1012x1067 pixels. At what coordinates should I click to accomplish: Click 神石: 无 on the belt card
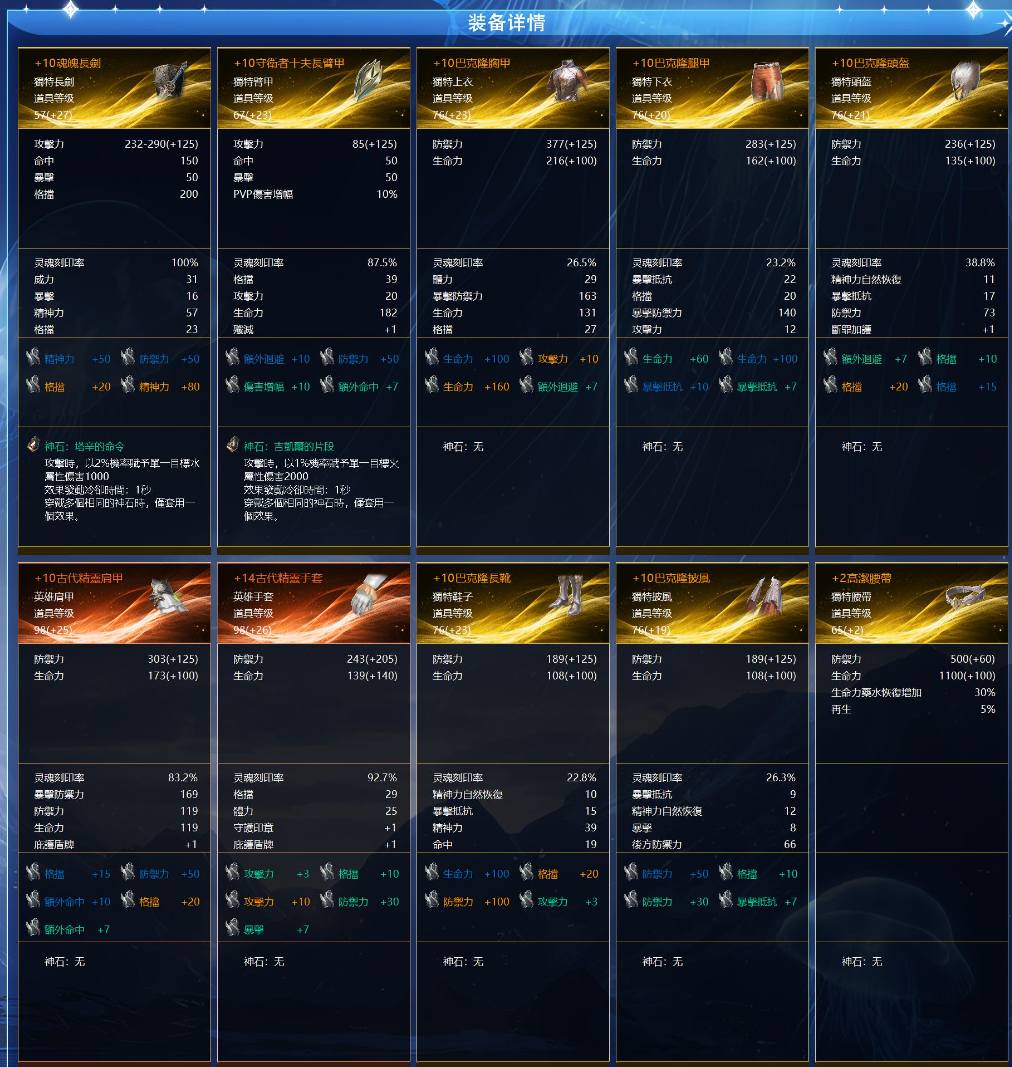[862, 962]
